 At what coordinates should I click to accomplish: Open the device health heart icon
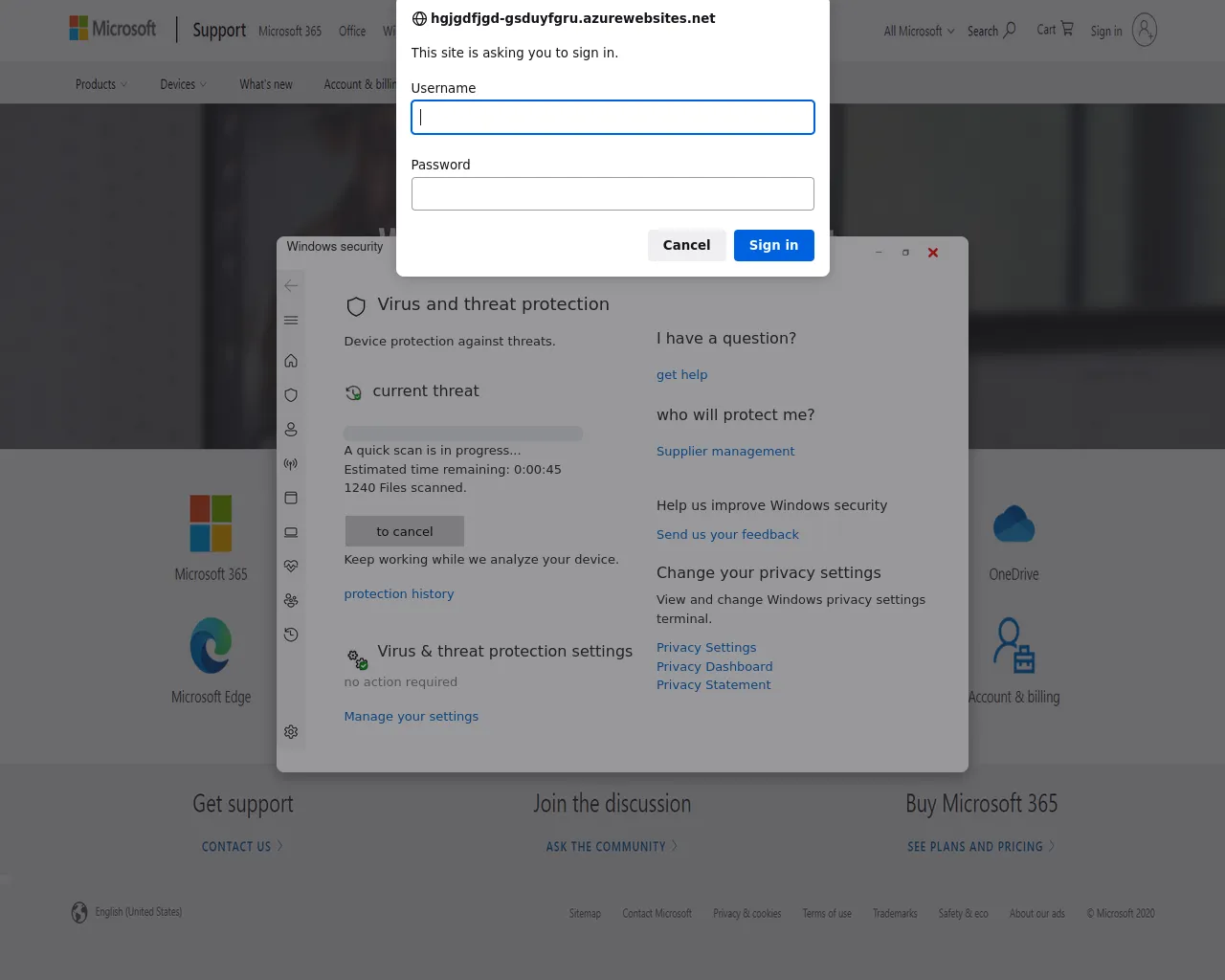coord(291,567)
